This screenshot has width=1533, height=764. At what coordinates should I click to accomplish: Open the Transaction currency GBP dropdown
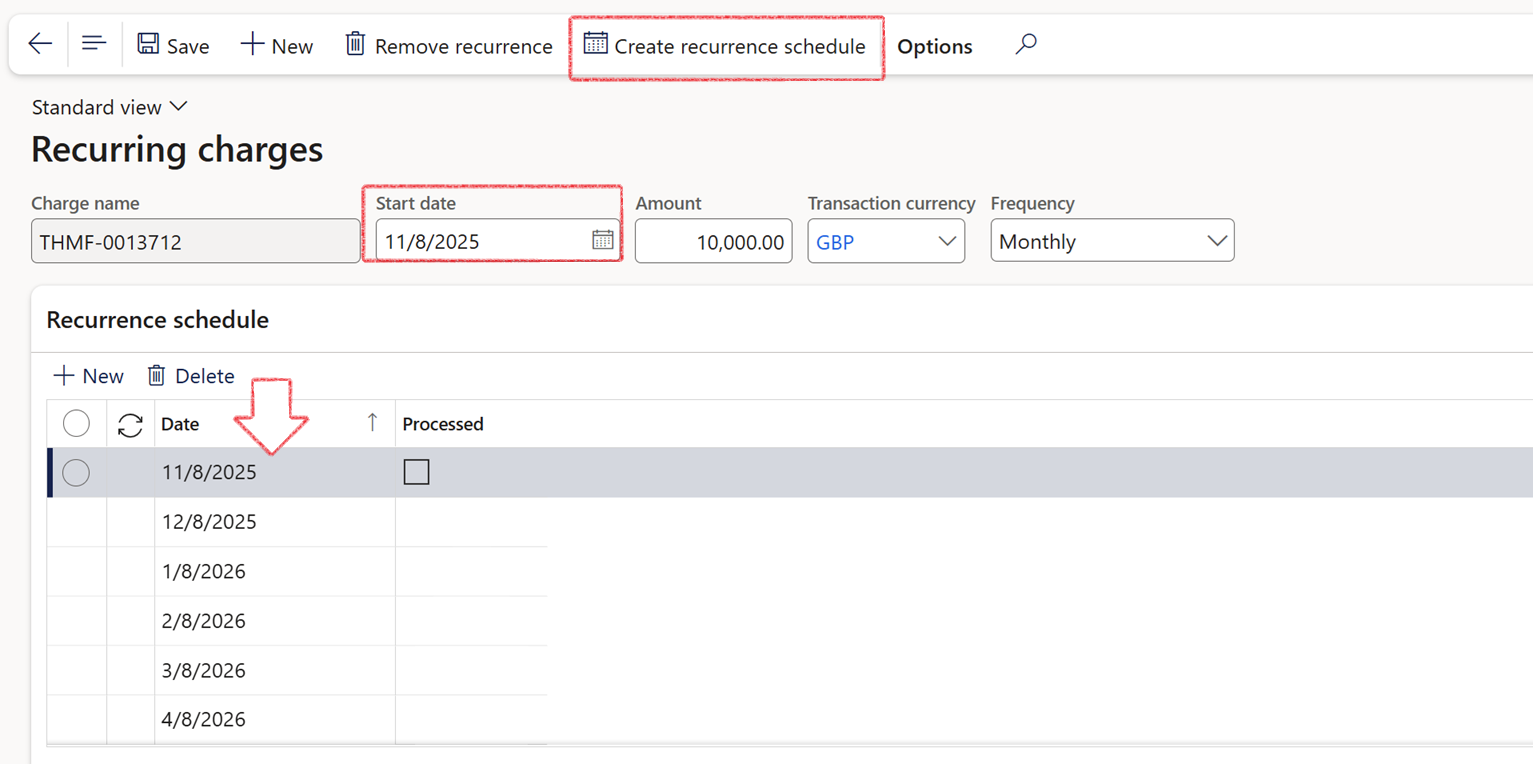coord(947,240)
